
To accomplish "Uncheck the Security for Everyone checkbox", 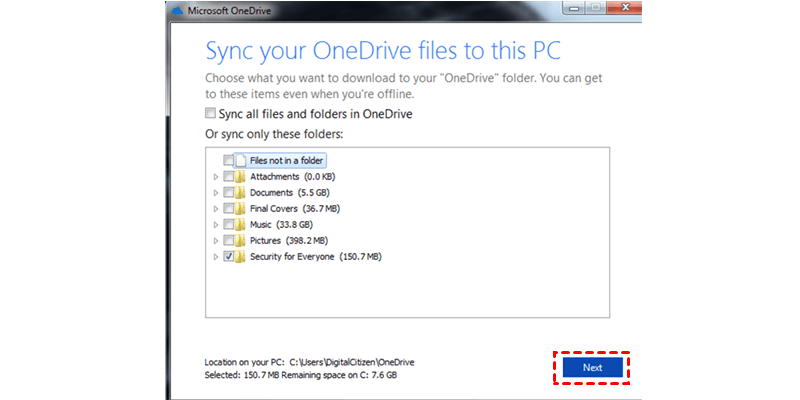I will [229, 257].
